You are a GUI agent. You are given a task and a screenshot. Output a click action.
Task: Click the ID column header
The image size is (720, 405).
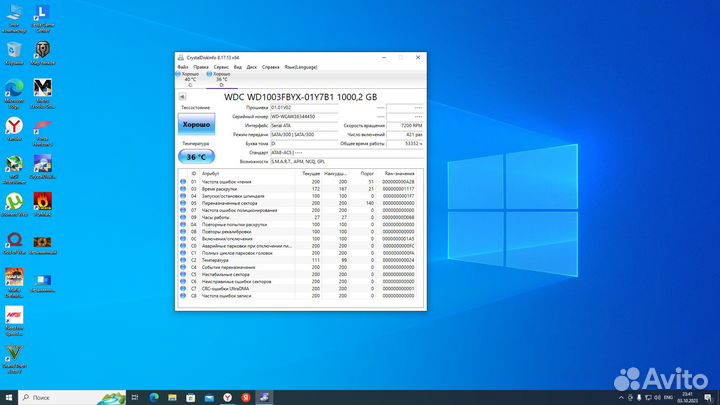coord(194,174)
